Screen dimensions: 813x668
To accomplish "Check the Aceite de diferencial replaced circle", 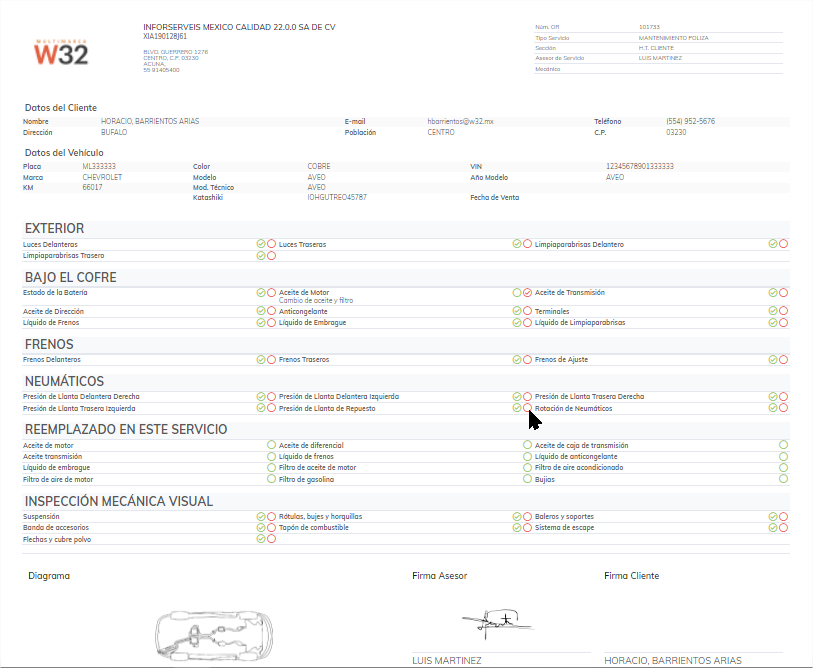I will (x=527, y=445).
